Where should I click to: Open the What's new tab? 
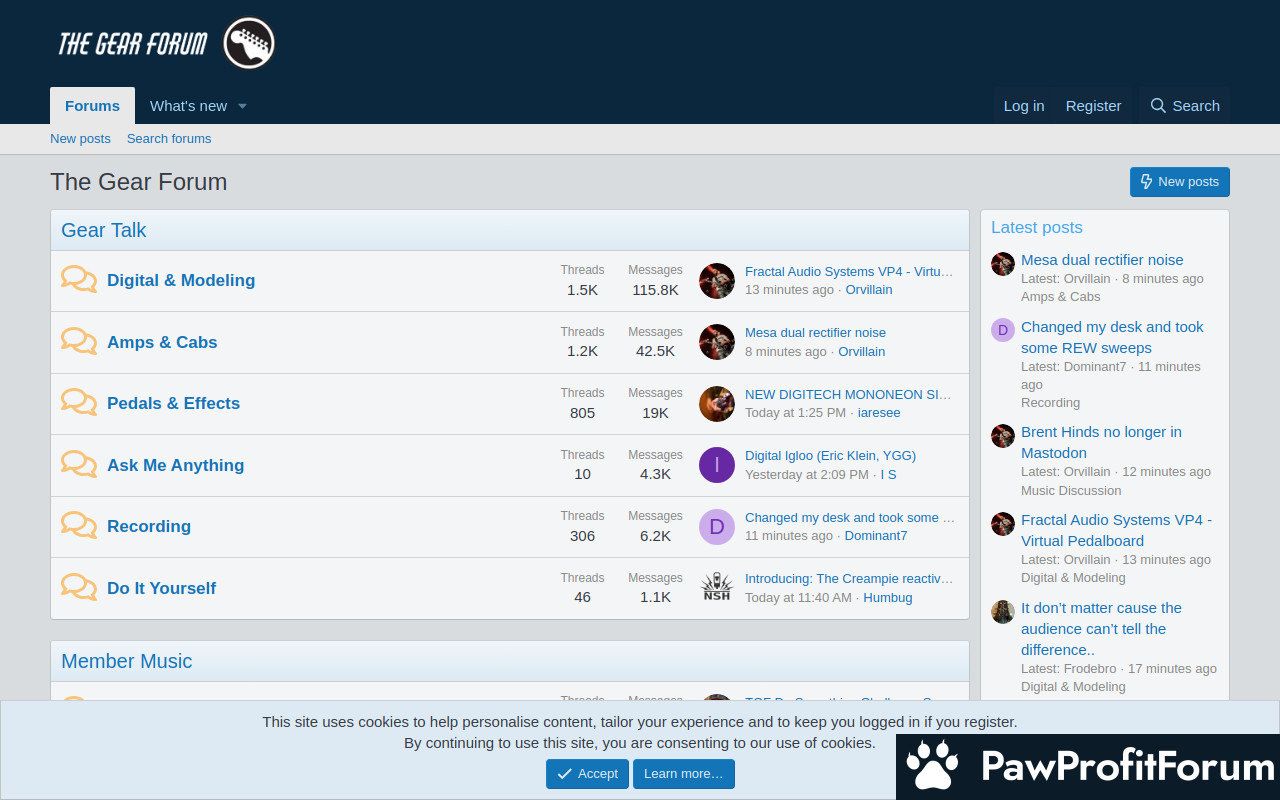188,106
